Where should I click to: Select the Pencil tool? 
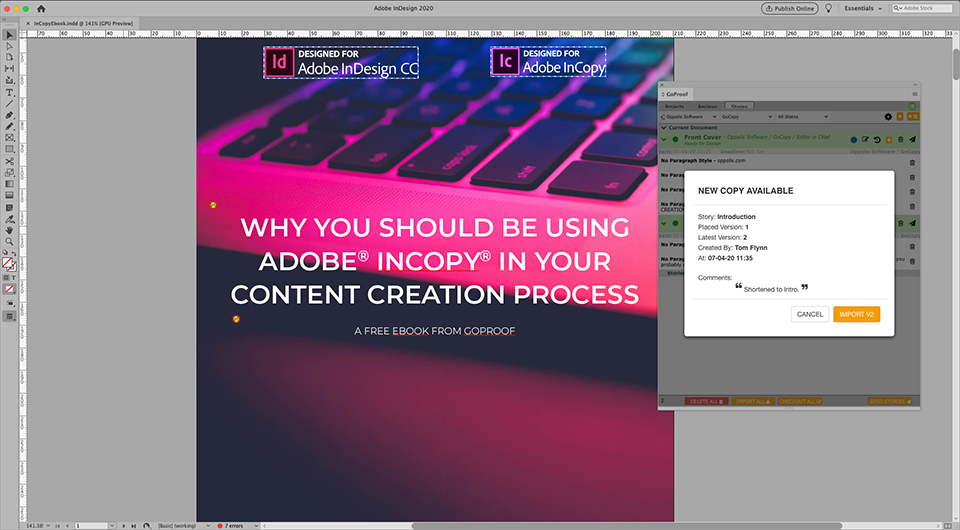[9, 127]
